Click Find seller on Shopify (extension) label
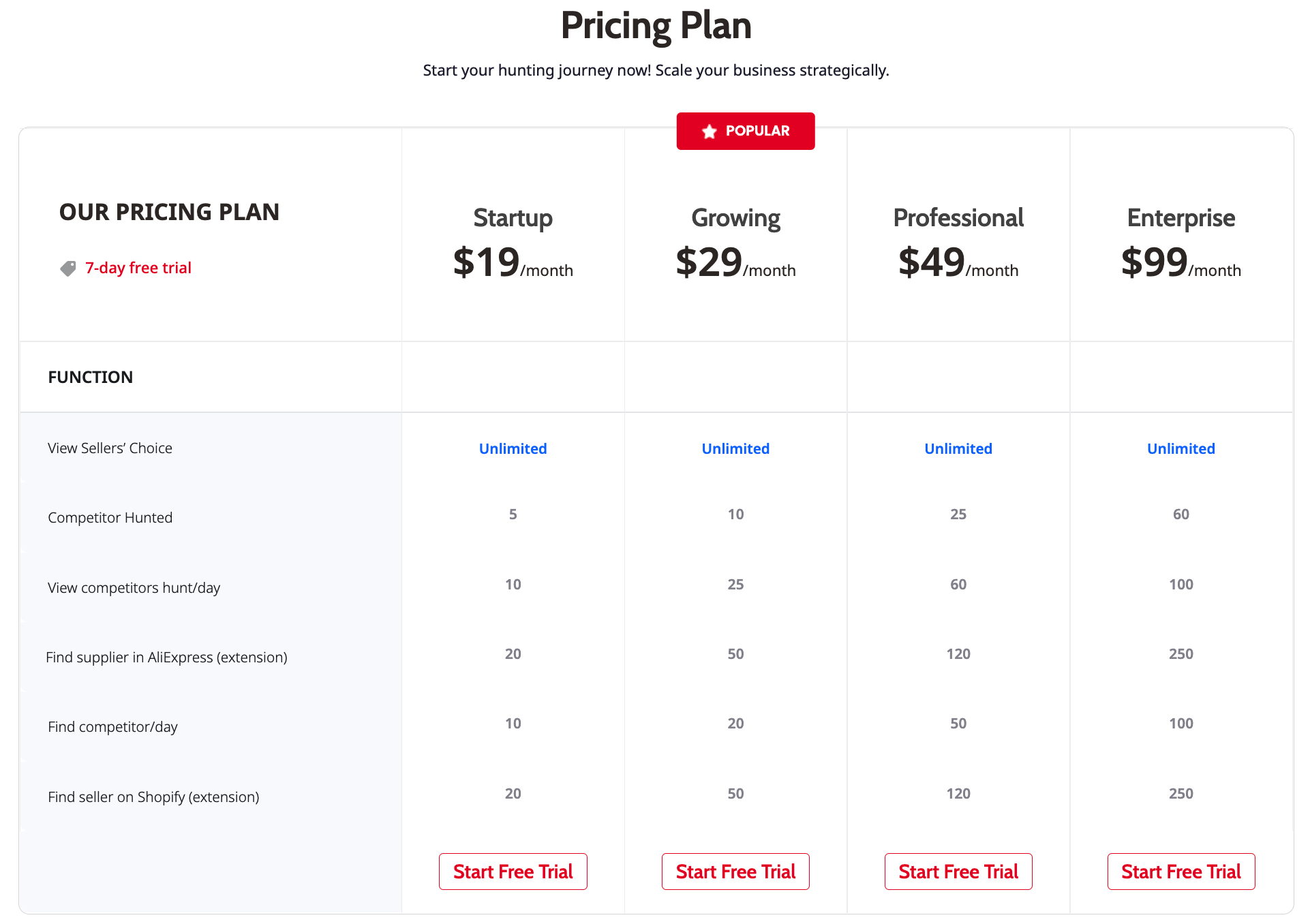This screenshot has width=1310, height=924. [153, 797]
